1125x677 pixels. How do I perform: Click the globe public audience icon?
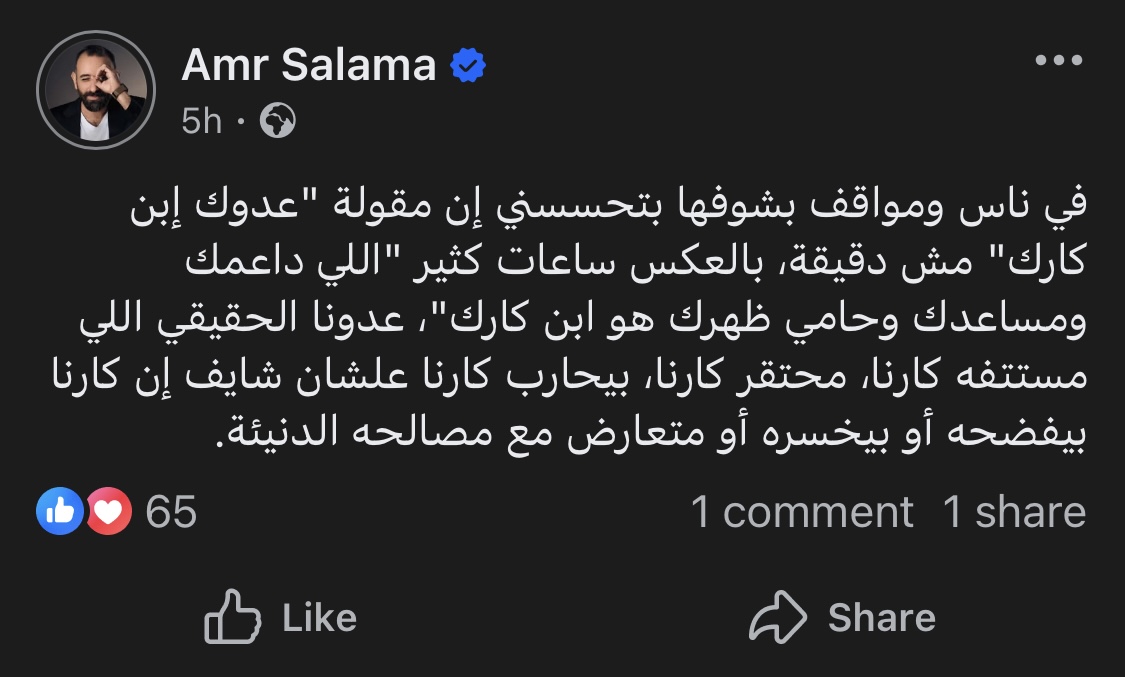pyautogui.click(x=277, y=122)
